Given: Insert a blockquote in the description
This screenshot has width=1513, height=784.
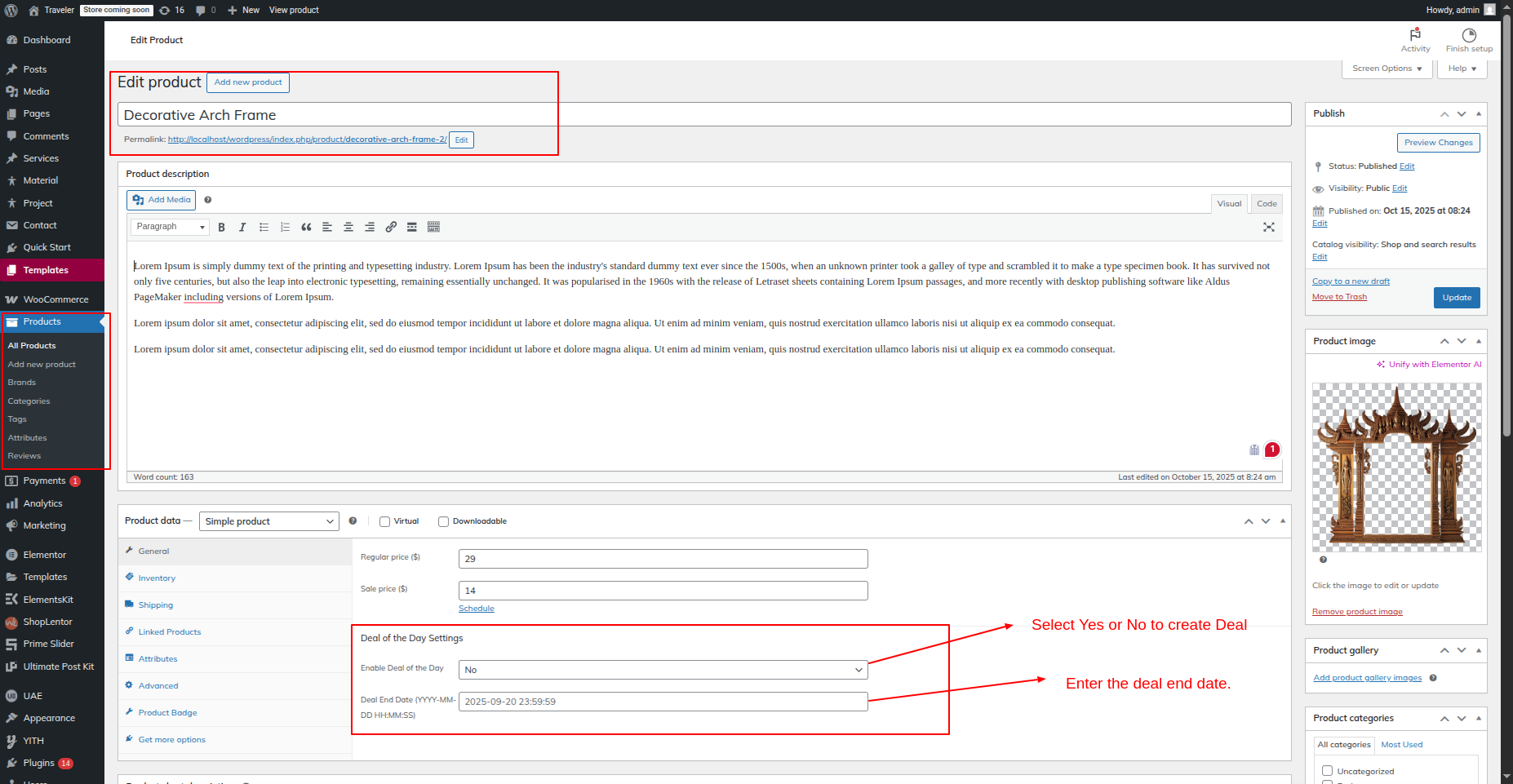Looking at the screenshot, I should tap(306, 228).
